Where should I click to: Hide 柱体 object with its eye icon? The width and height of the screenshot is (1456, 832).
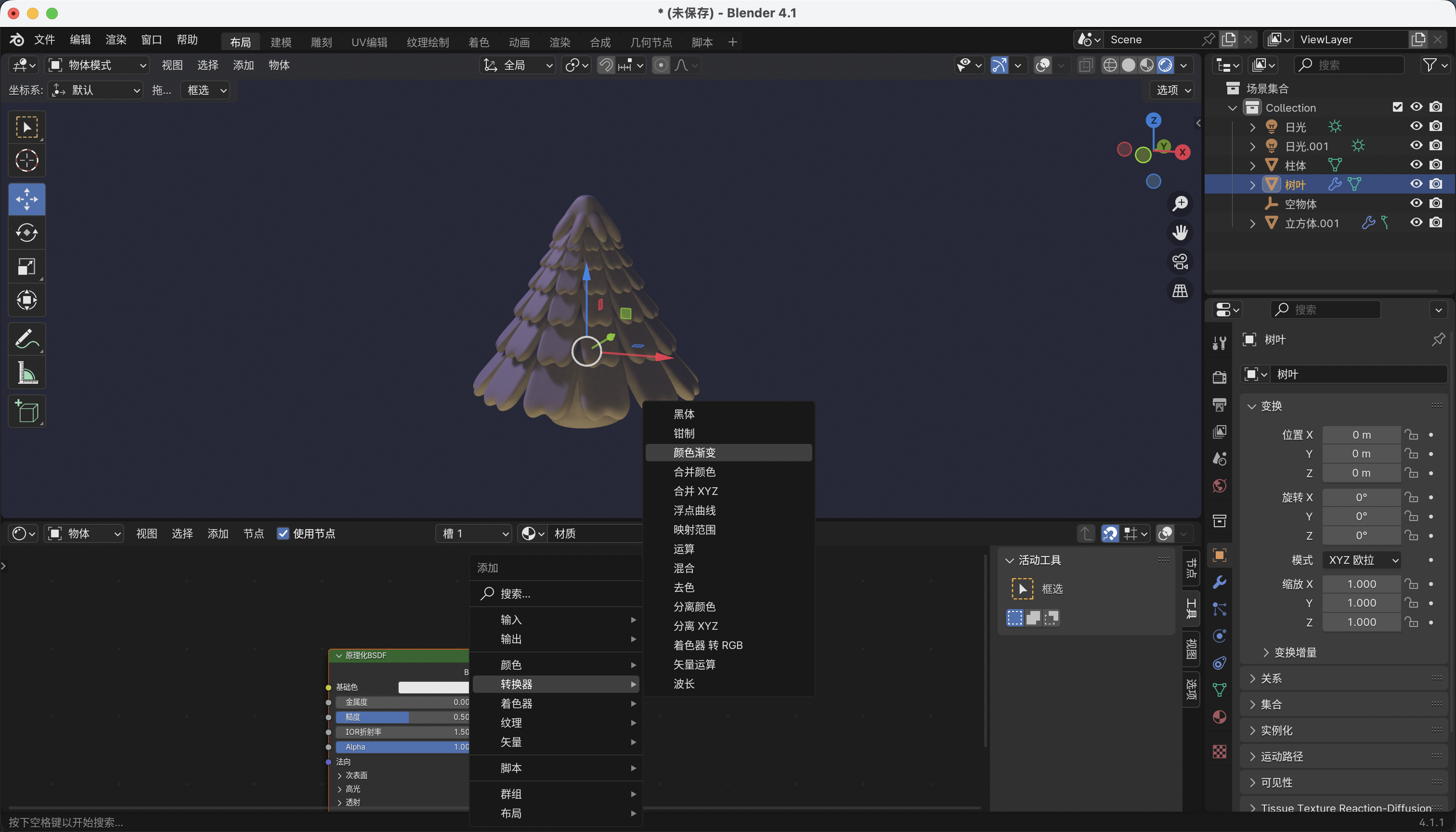1416,165
